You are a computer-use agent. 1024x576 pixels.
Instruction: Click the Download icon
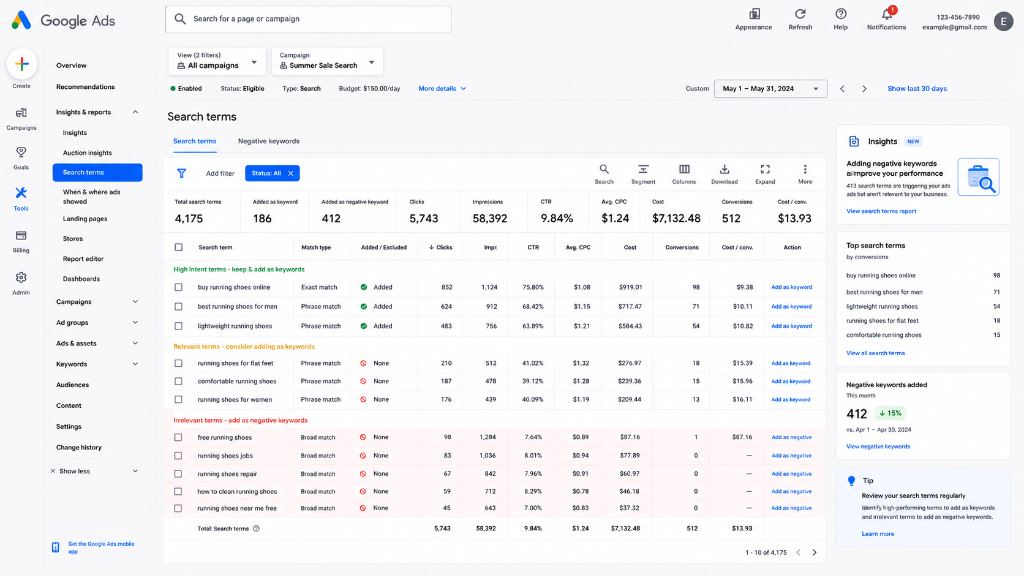724,170
